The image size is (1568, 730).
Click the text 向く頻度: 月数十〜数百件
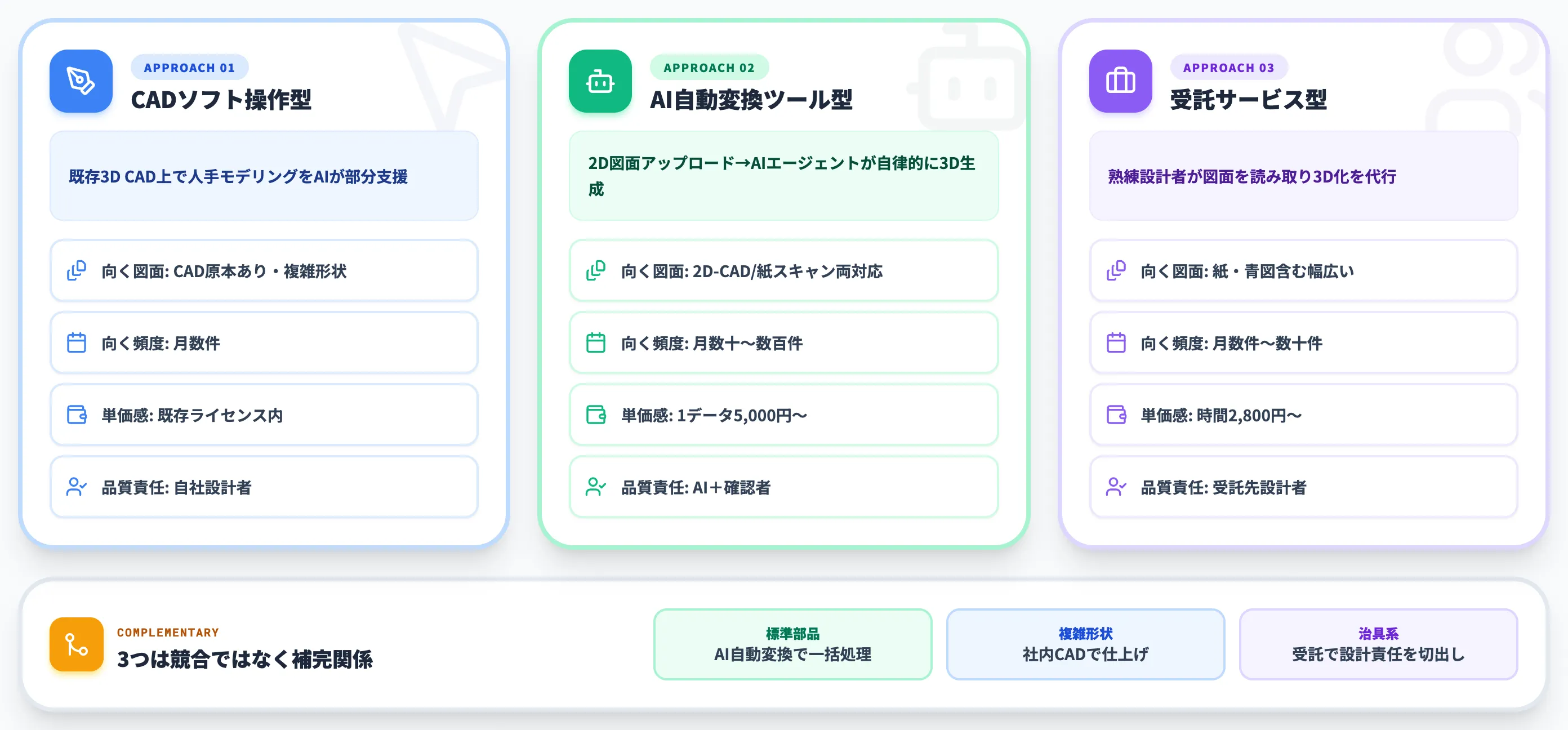(x=712, y=344)
